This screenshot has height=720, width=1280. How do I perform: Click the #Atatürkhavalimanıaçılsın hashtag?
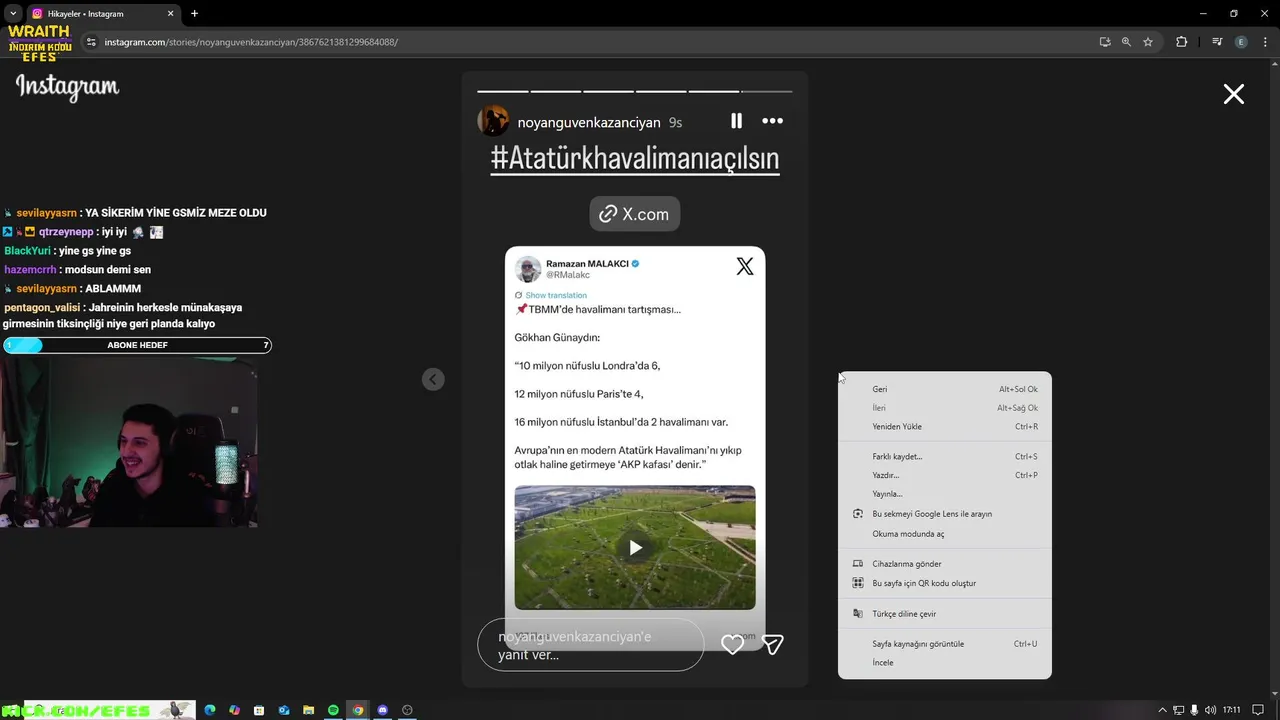coord(634,158)
